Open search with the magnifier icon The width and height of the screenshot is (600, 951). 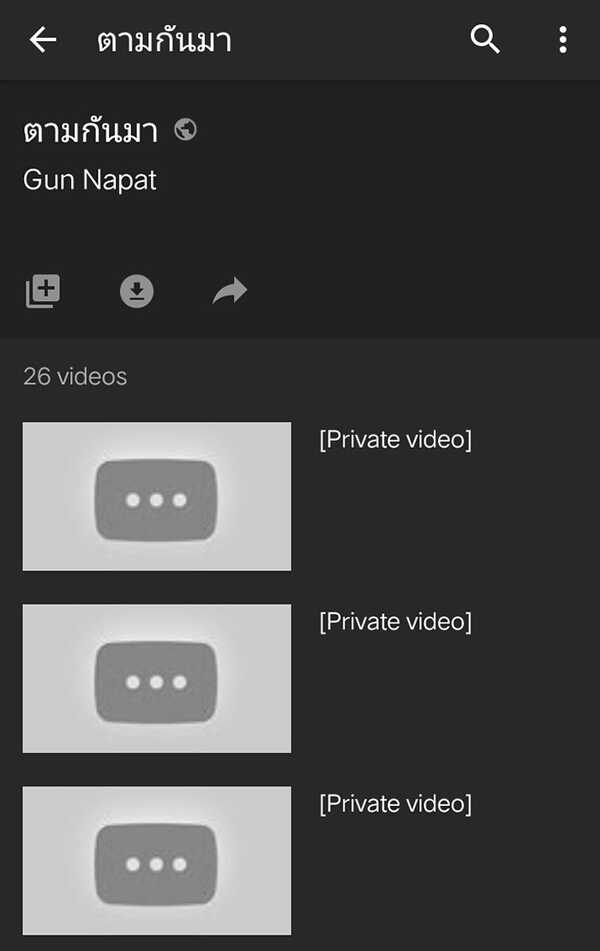click(485, 40)
